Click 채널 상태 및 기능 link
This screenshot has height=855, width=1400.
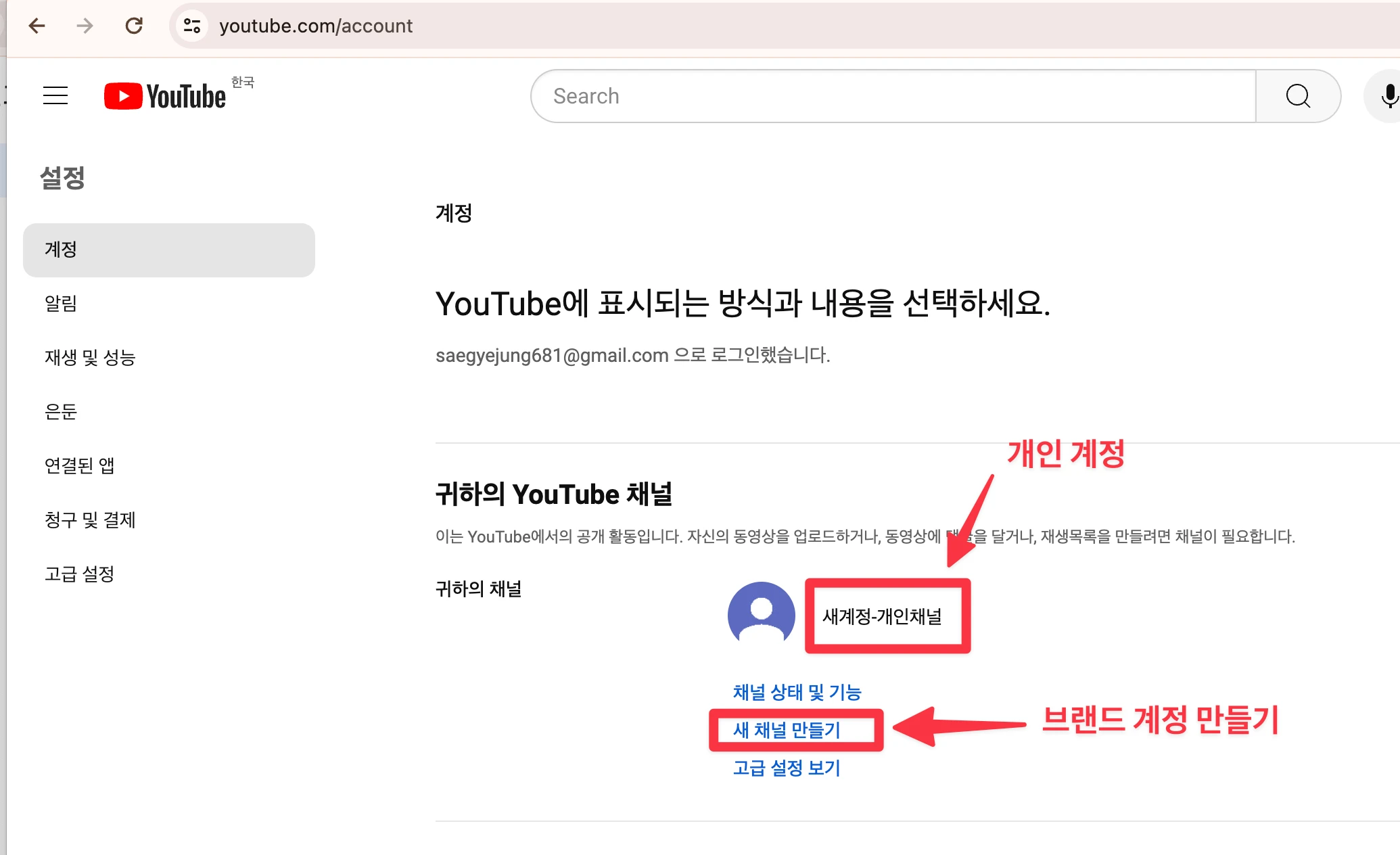(x=797, y=692)
